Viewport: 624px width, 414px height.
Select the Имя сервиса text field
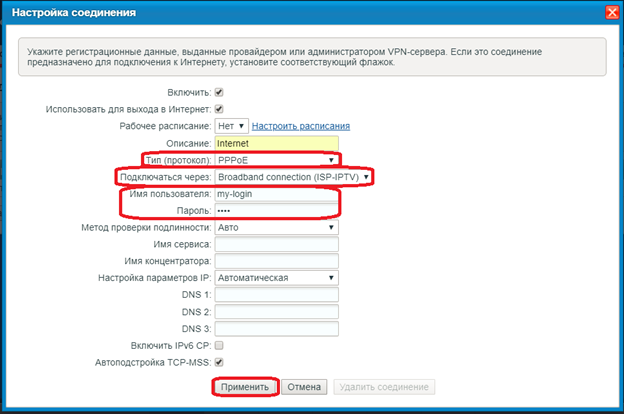point(277,244)
